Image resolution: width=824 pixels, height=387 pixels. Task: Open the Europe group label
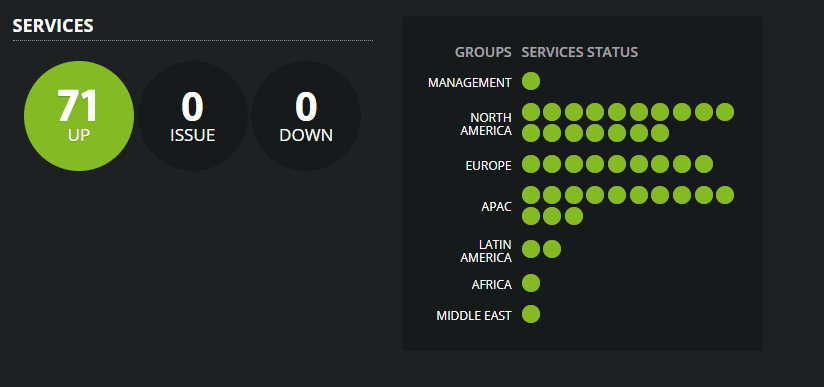[488, 166]
